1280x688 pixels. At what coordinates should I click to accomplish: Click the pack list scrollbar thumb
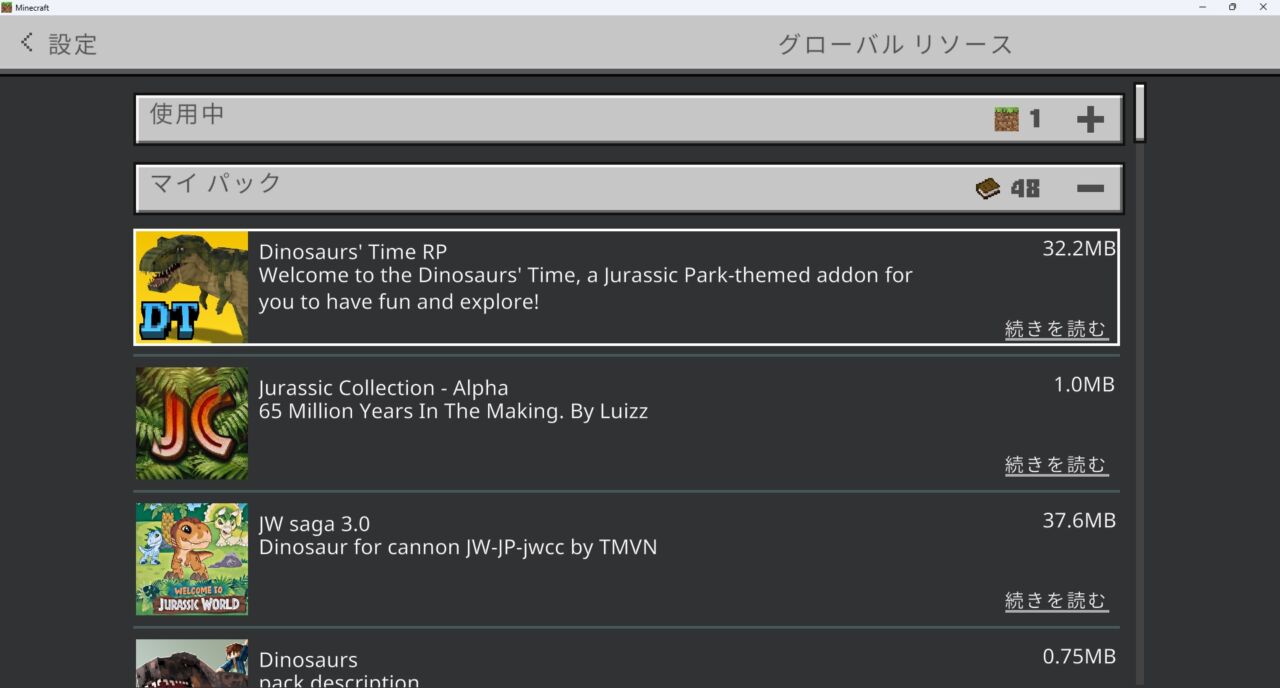(1139, 112)
